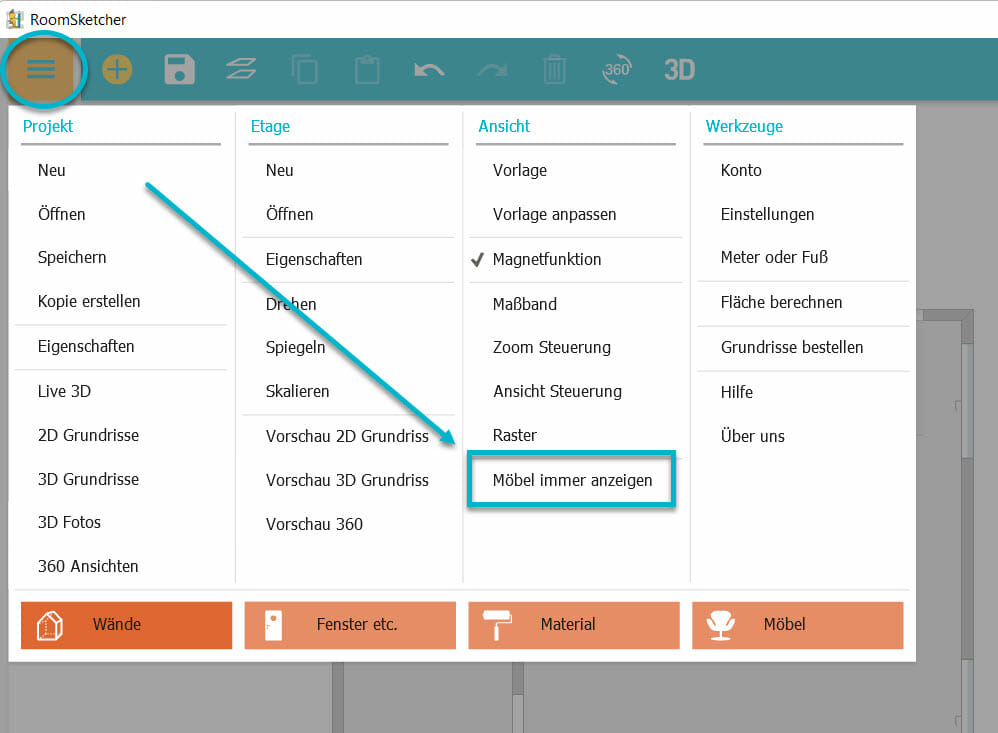Choose Vorlage anpassen
The width and height of the screenshot is (998, 733).
554,214
